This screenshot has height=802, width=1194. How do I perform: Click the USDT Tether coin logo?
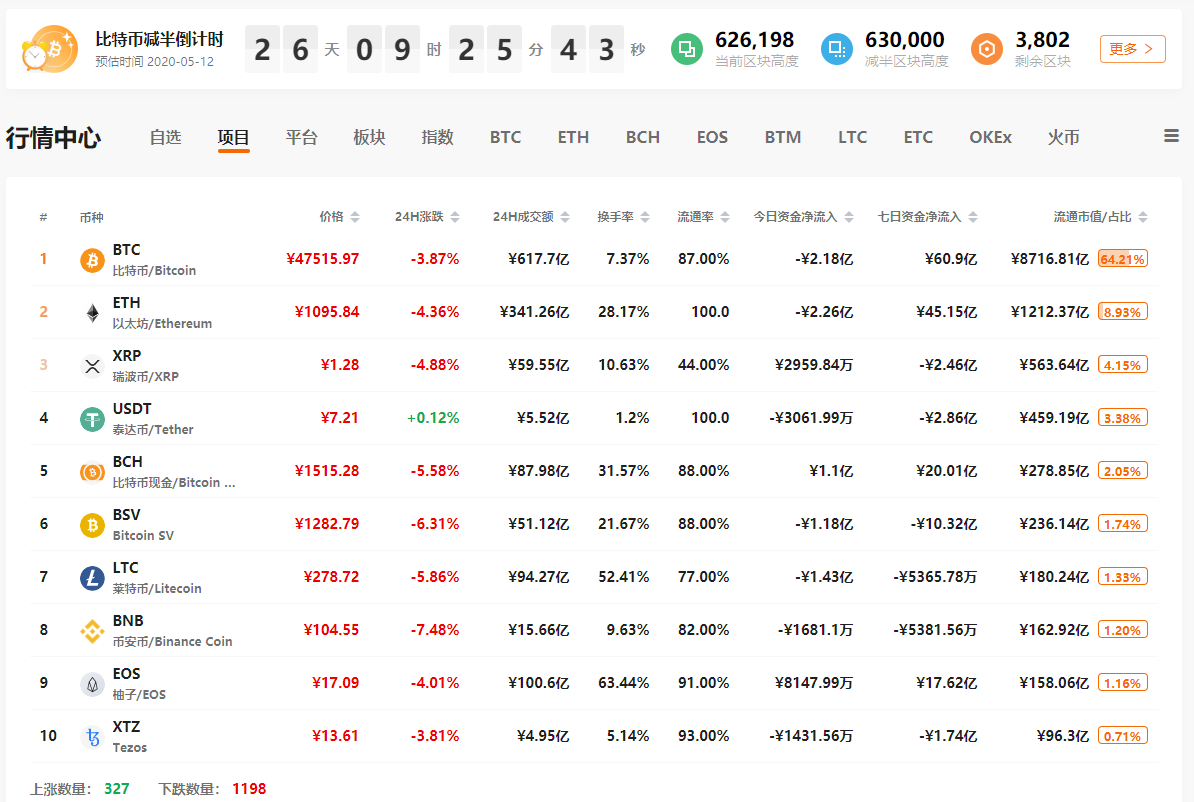point(92,419)
